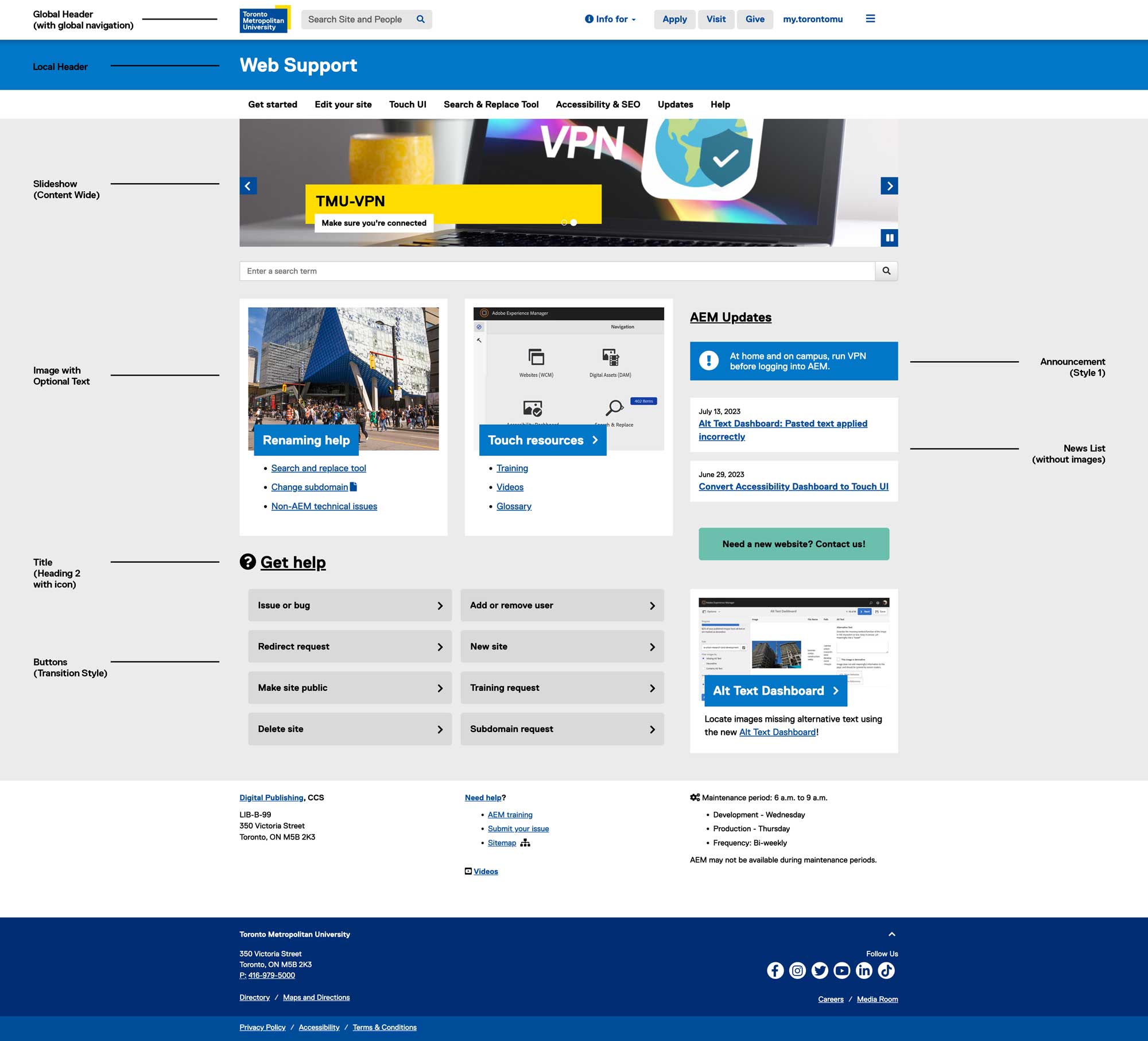The image size is (1148, 1041).
Task: Open the Maps and Directions link
Action: click(316, 997)
